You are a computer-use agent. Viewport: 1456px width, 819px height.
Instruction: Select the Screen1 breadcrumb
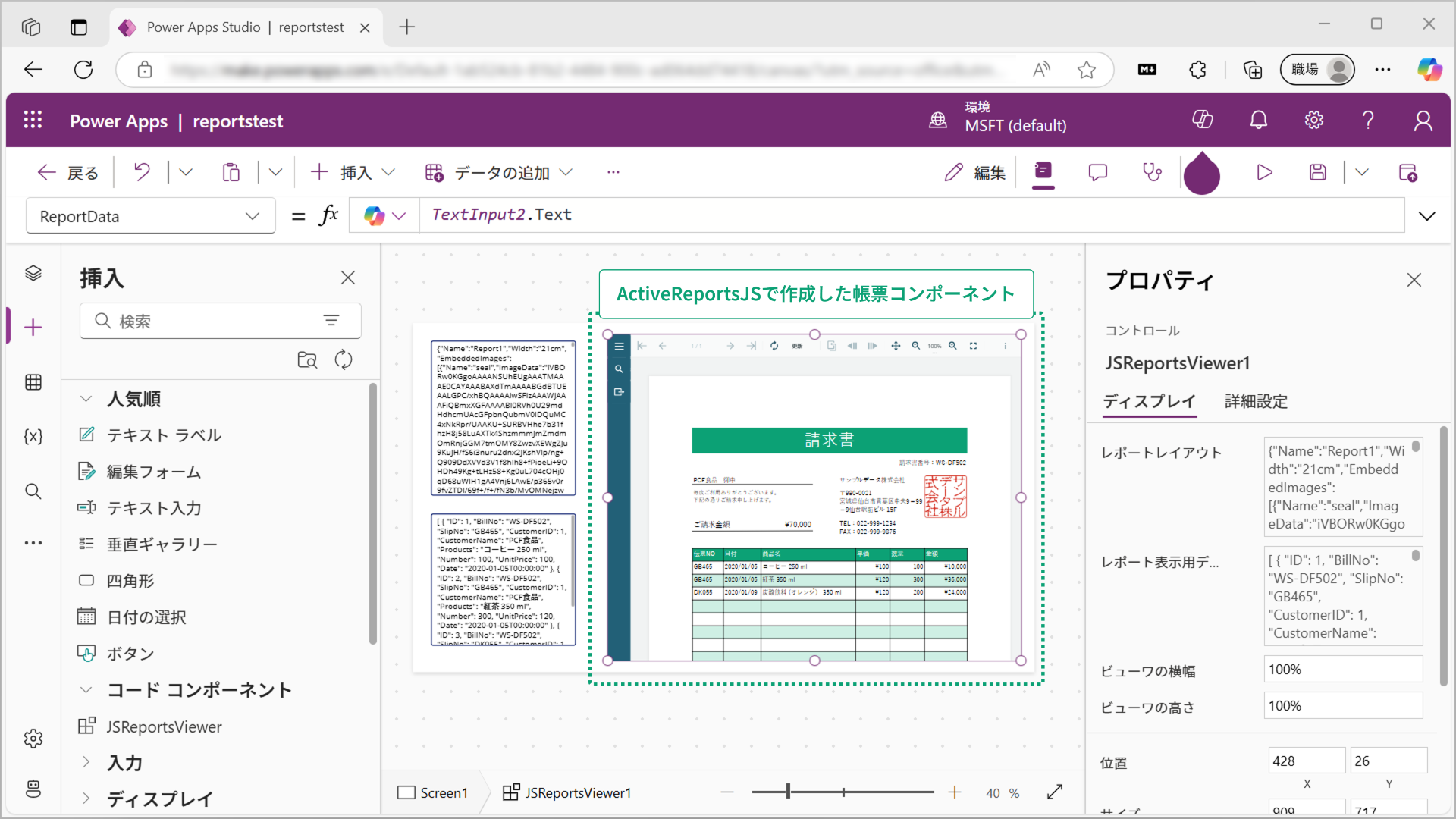(x=433, y=792)
